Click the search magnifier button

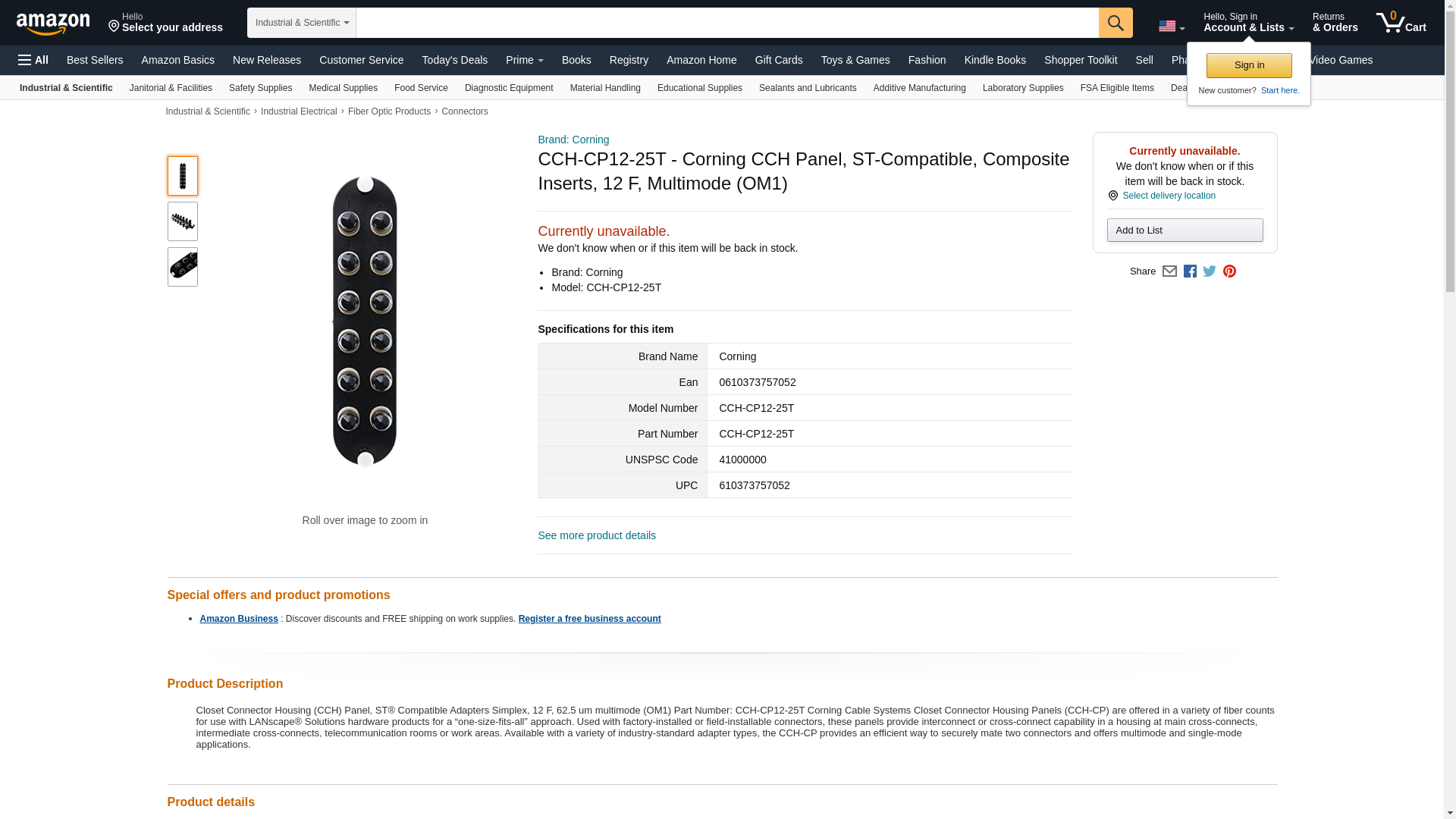pyautogui.click(x=1115, y=23)
